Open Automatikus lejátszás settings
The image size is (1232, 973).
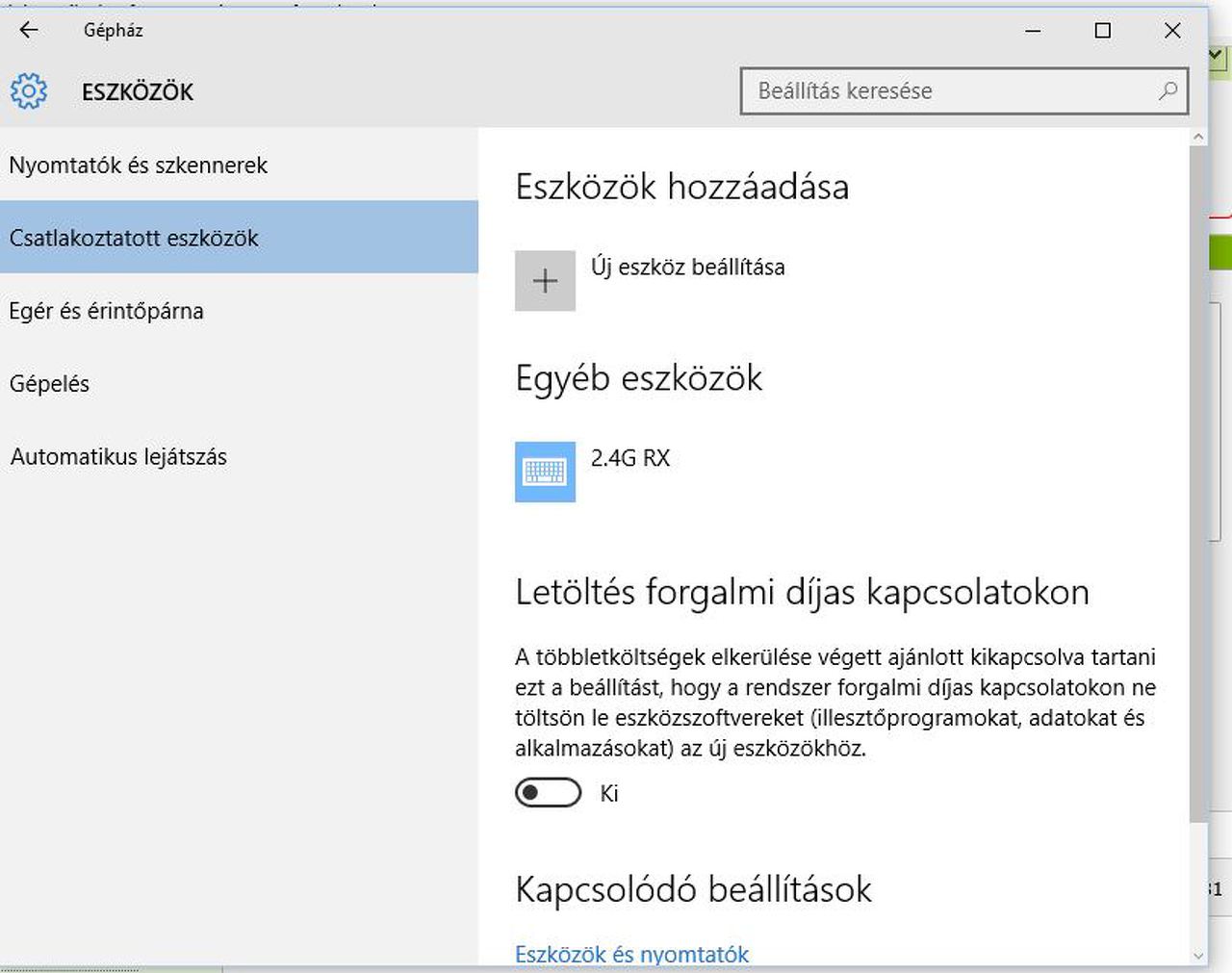coord(119,457)
